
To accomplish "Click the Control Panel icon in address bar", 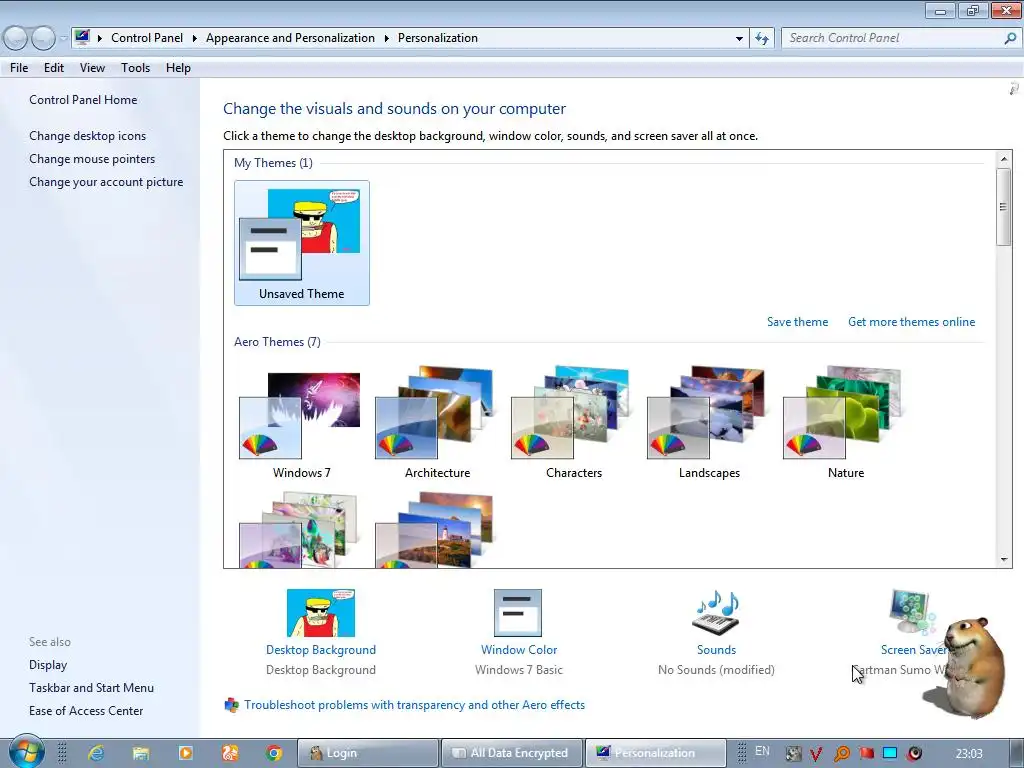I will point(82,37).
